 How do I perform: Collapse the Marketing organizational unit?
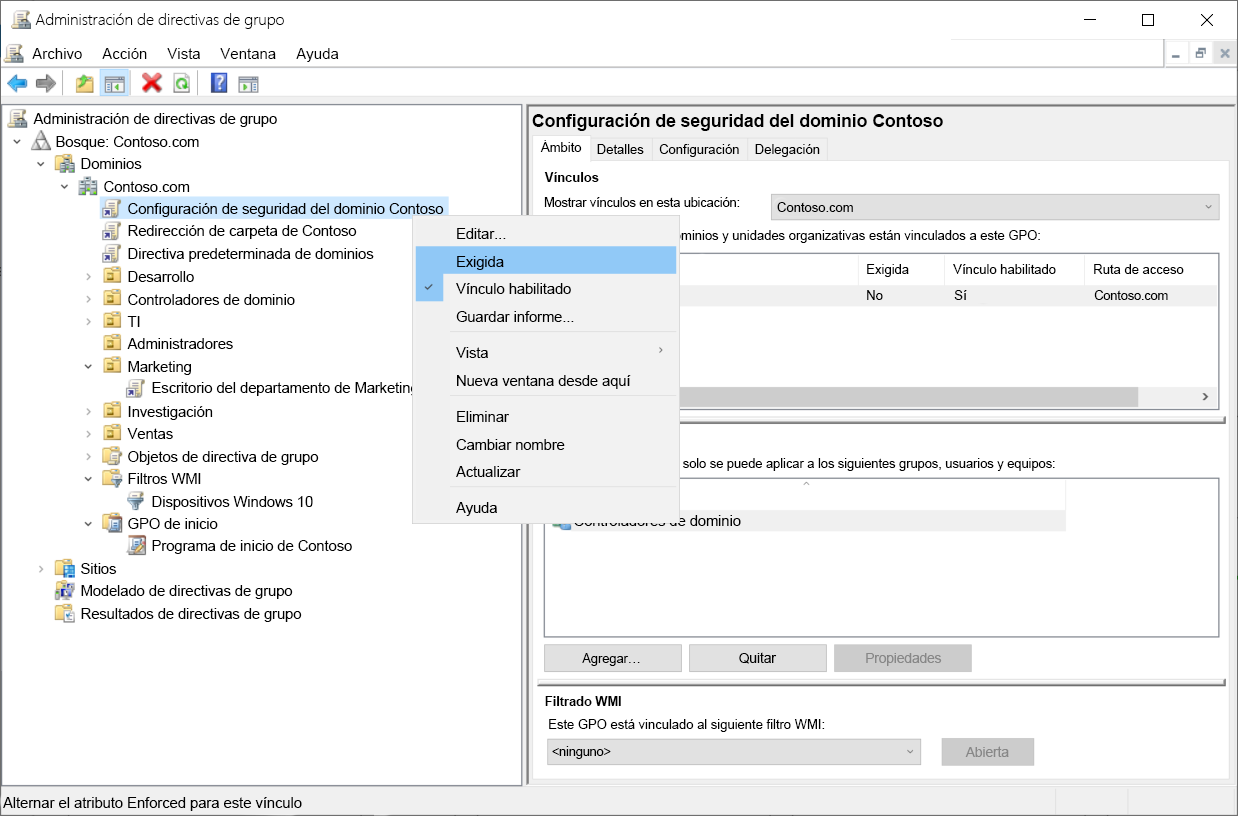point(88,367)
